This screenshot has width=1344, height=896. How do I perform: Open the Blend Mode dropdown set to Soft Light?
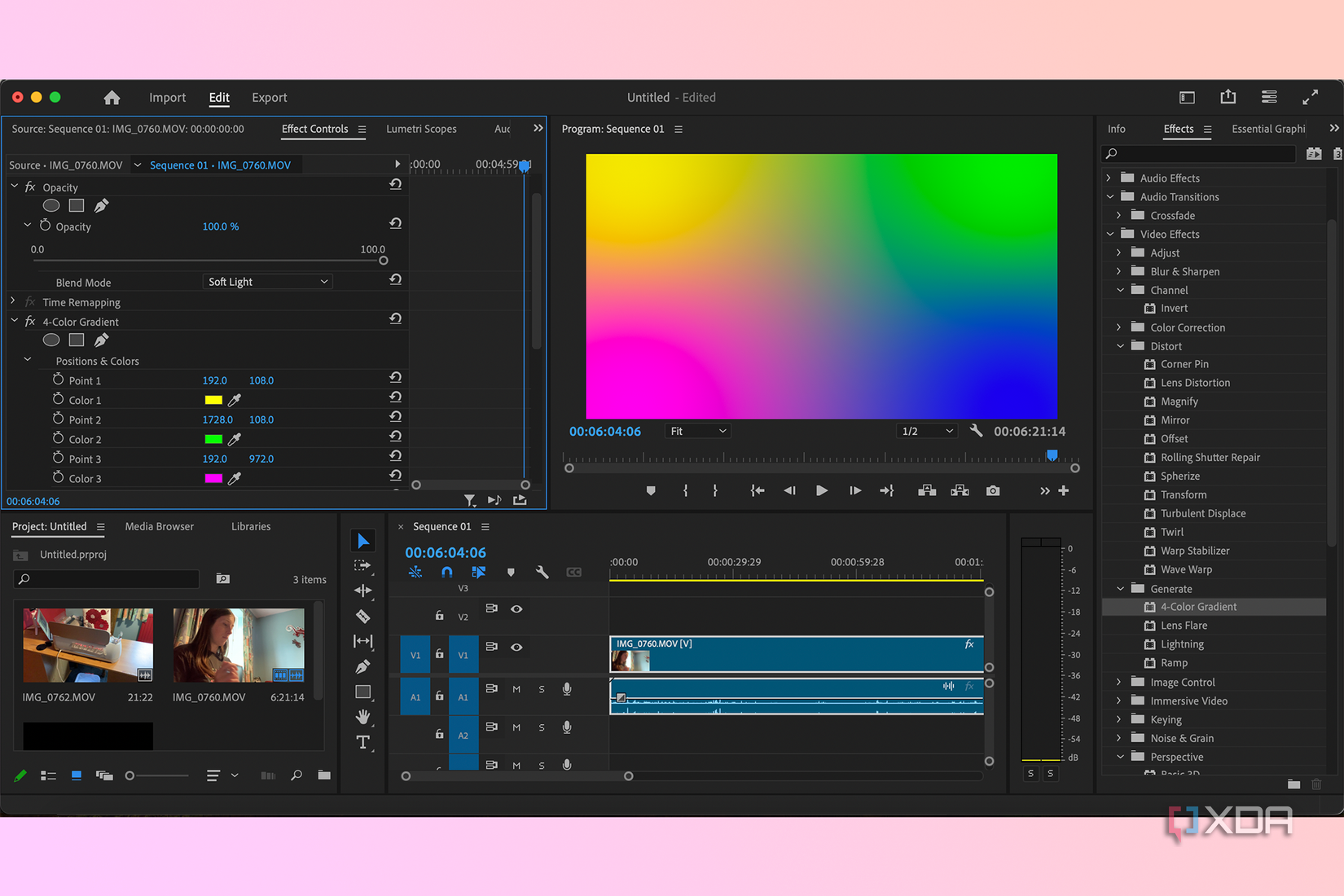[x=267, y=281]
